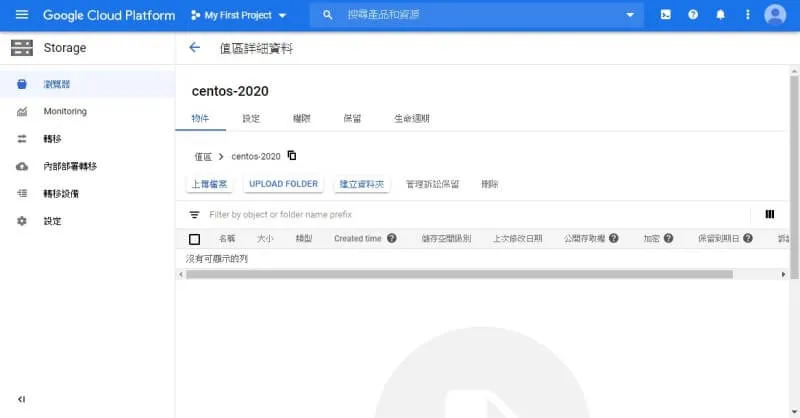The image size is (800, 418).
Task: Click the search magnifier icon
Action: point(328,15)
